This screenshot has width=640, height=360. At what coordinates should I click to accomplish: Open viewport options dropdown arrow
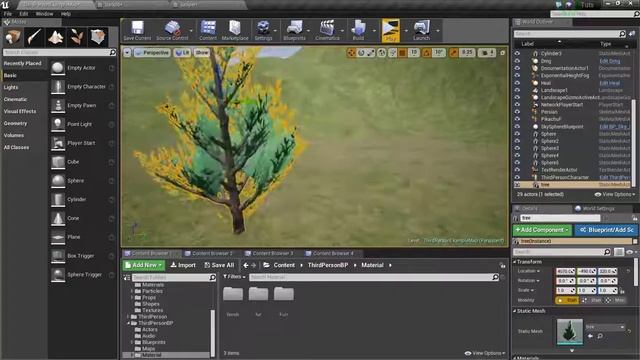point(127,53)
